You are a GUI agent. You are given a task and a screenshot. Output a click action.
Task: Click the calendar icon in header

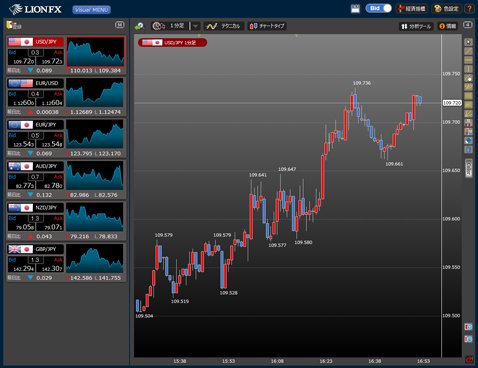click(x=355, y=9)
